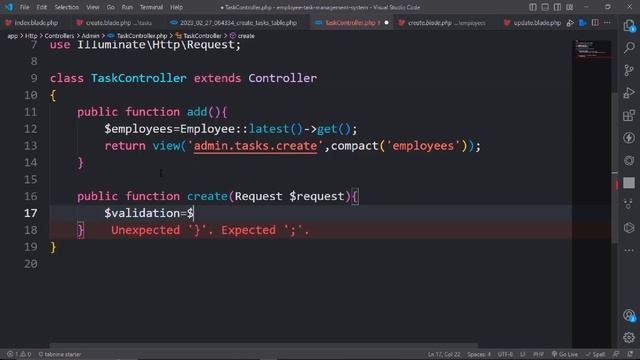The image size is (640, 360).
Task: Click 'app' in the breadcrumb
Action: point(13,36)
